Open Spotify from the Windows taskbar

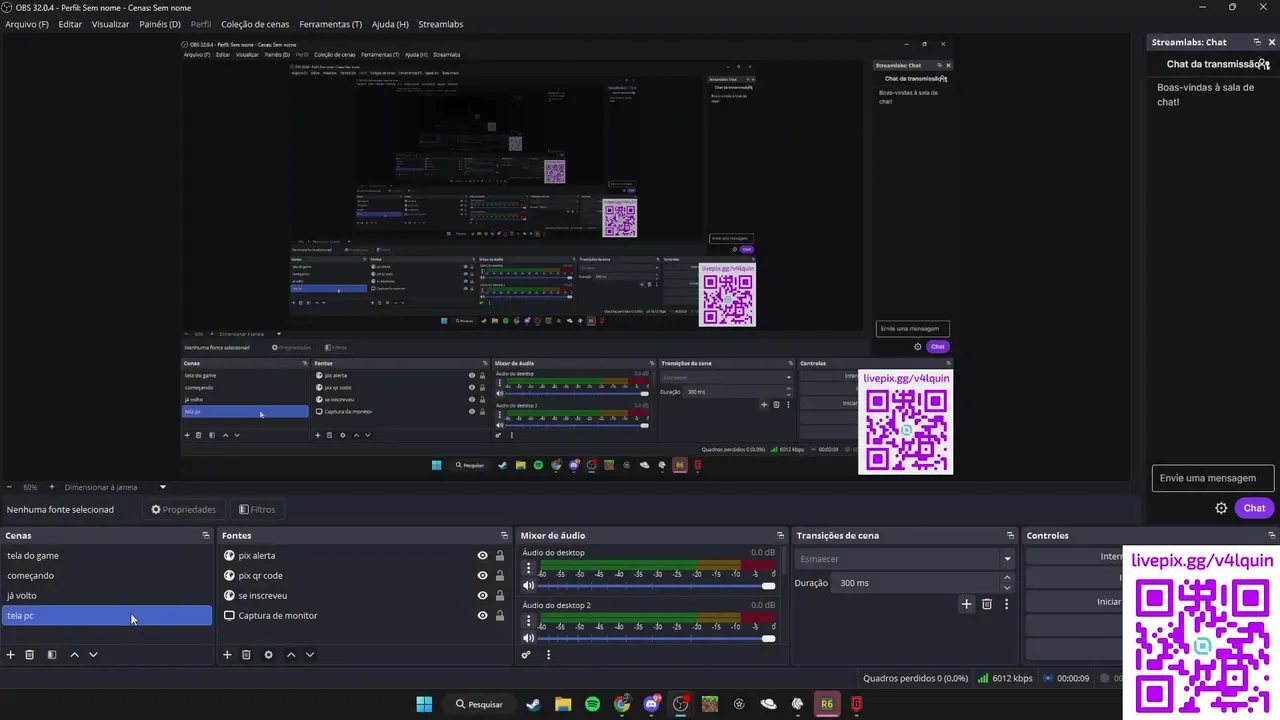tap(592, 704)
